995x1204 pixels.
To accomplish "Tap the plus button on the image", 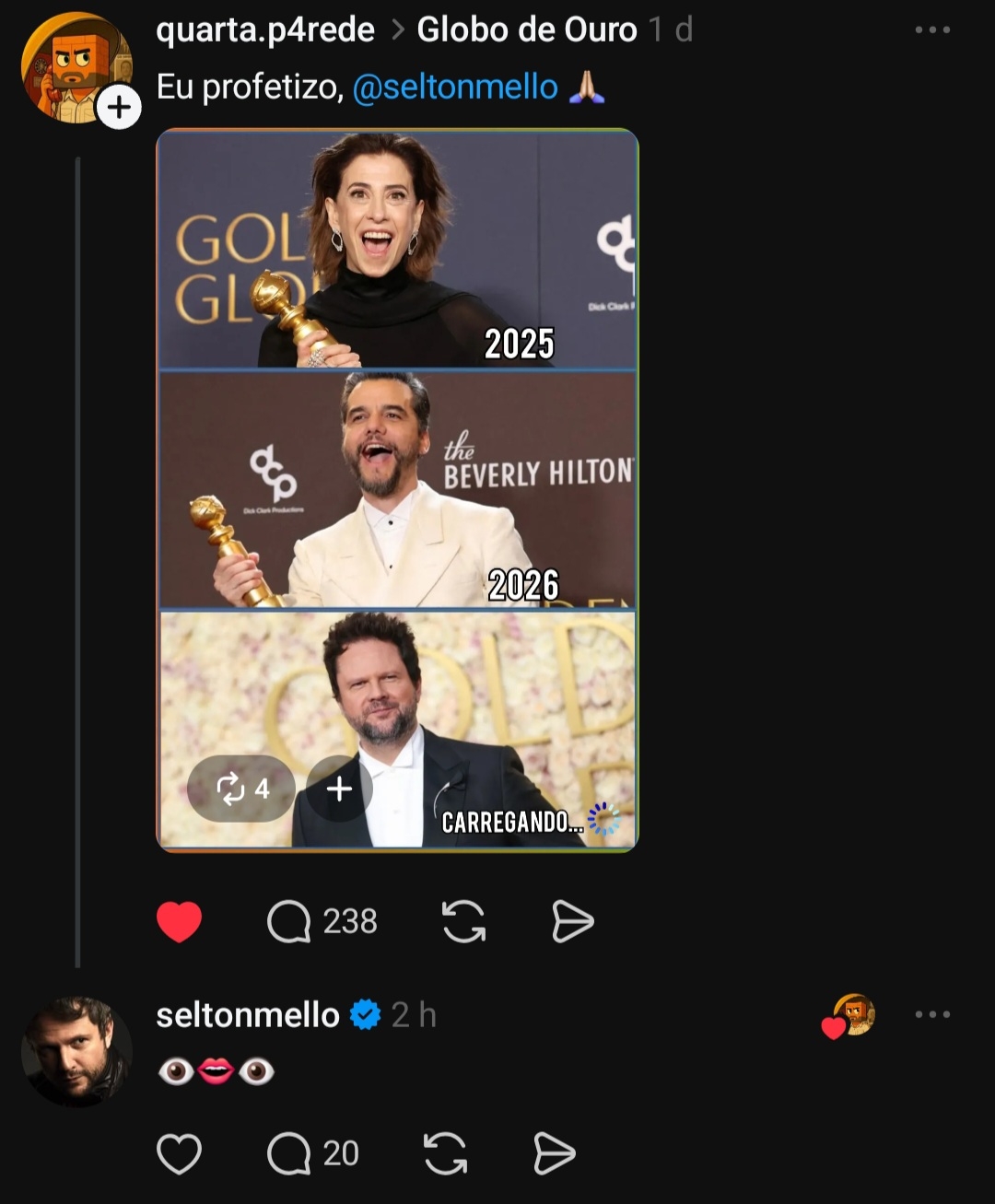I will click(339, 789).
